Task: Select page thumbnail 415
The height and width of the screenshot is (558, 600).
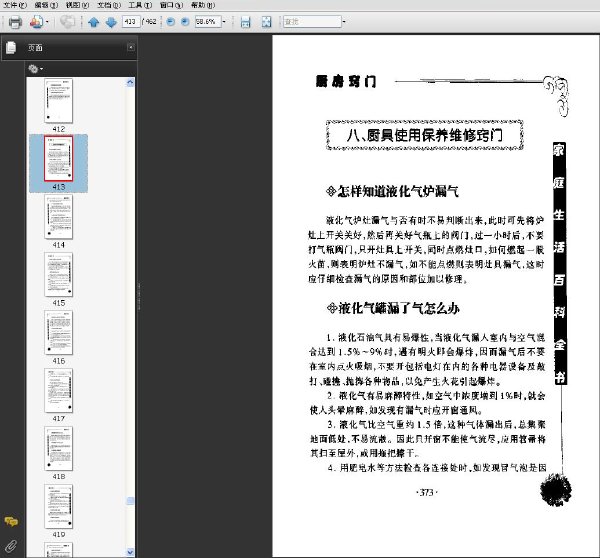Action: pos(59,274)
